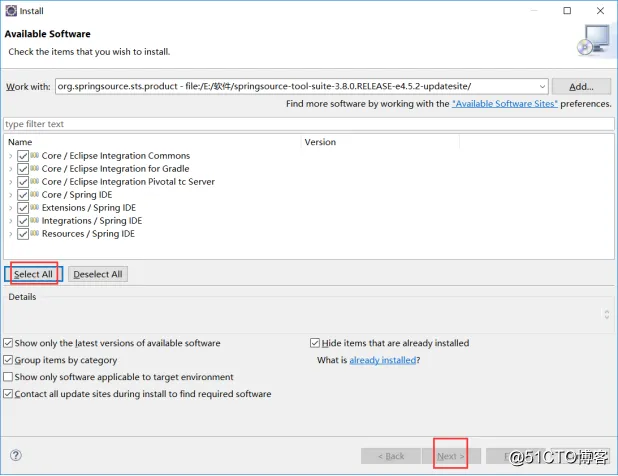Expand Resources / Spring IDE tree node
Image resolution: width=618 pixels, height=476 pixels.
click(x=11, y=234)
